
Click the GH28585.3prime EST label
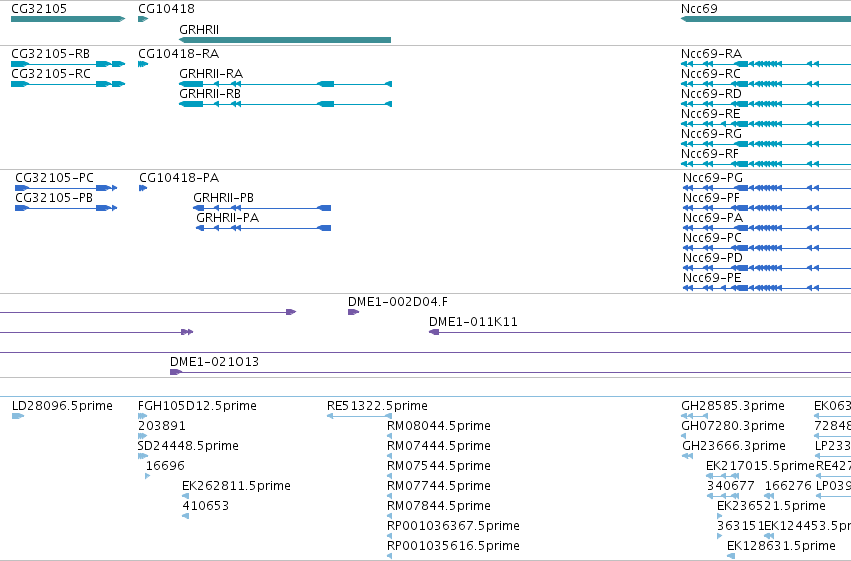733,406
